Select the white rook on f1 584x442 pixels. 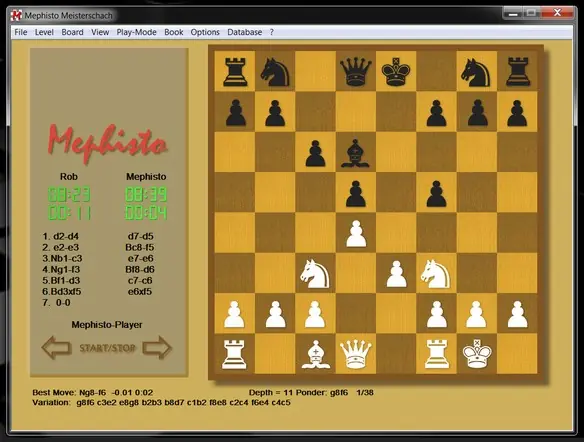(x=437, y=354)
